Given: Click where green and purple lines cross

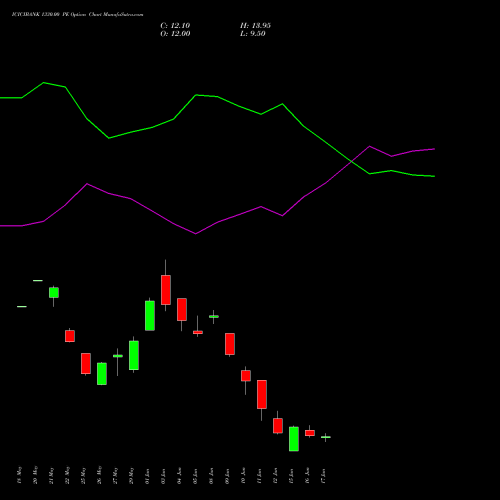Looking at the screenshot, I should click(351, 161).
